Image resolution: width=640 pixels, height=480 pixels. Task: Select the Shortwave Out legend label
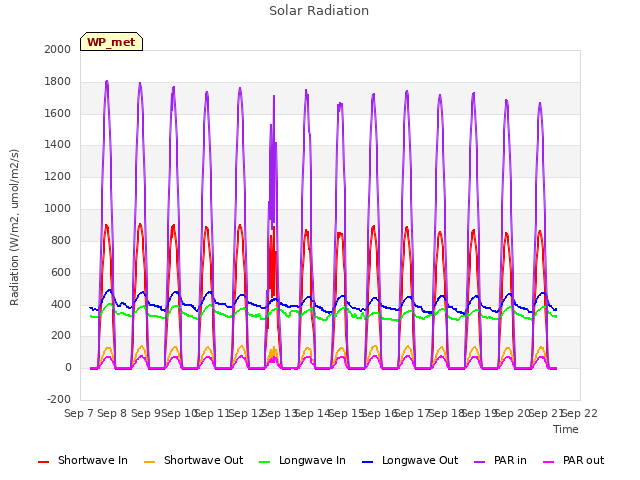coord(203,460)
